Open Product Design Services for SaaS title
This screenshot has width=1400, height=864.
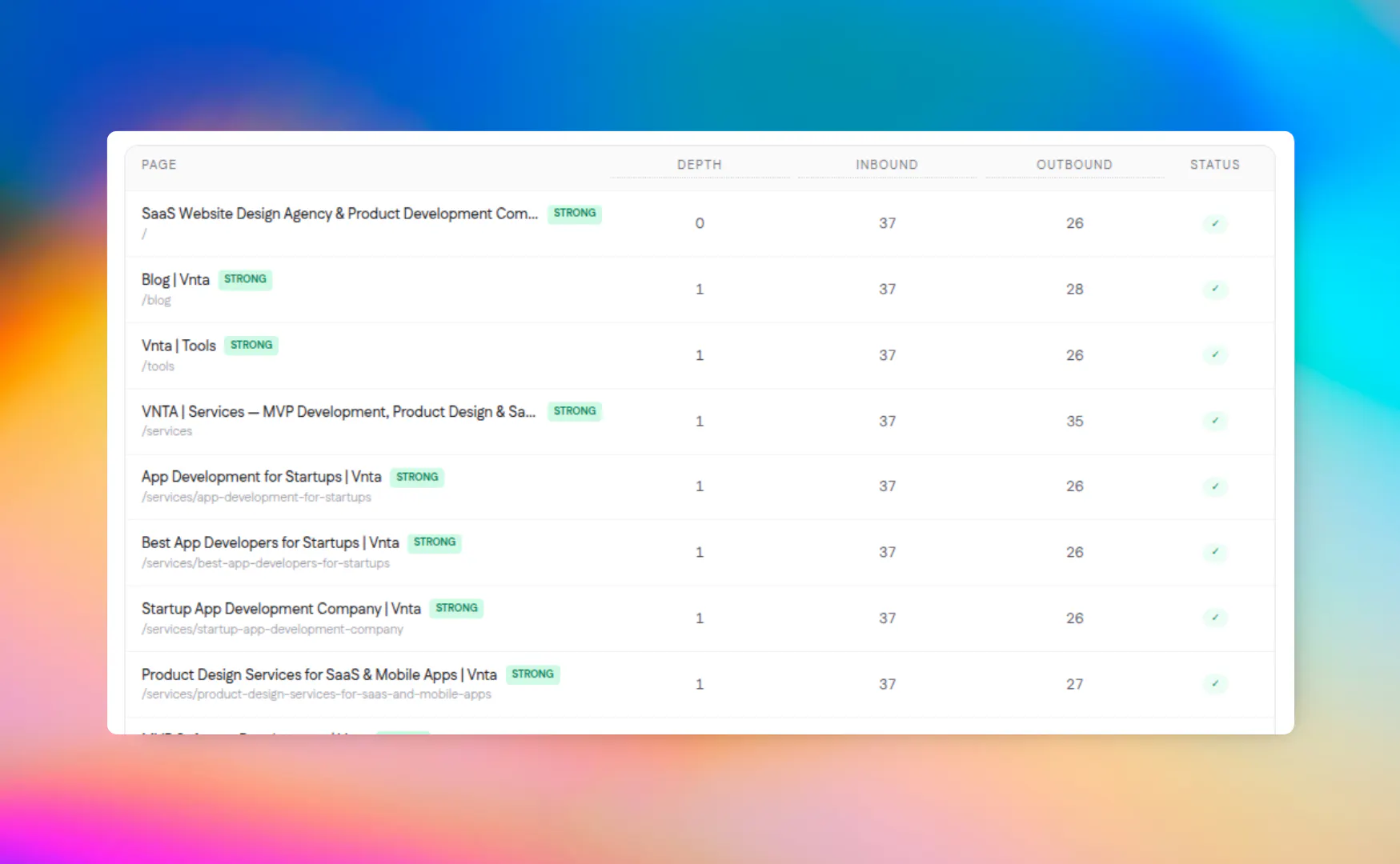[319, 674]
